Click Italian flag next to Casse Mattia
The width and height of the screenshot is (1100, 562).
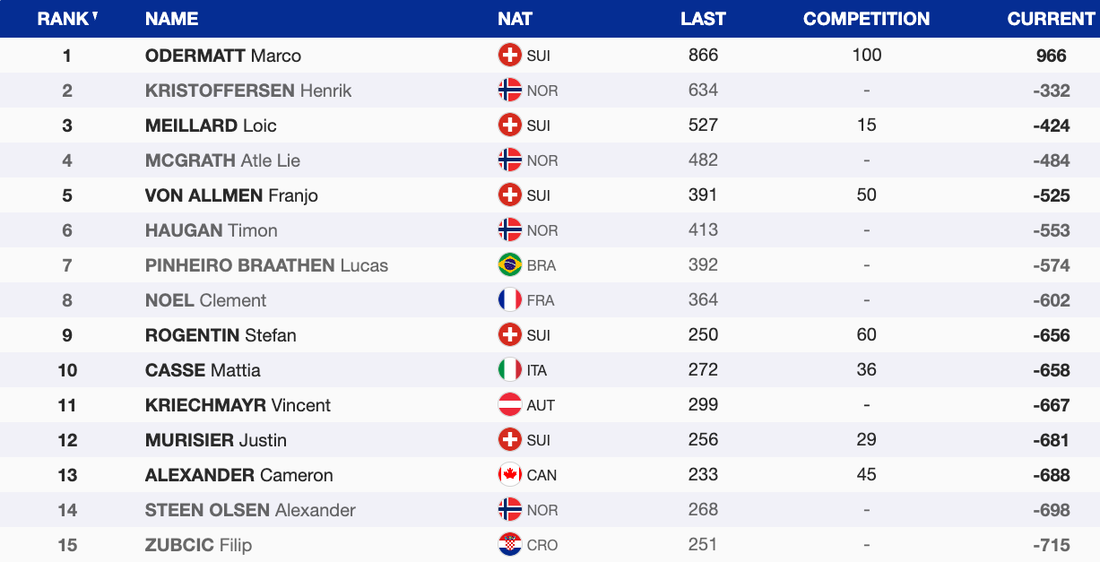click(x=510, y=370)
